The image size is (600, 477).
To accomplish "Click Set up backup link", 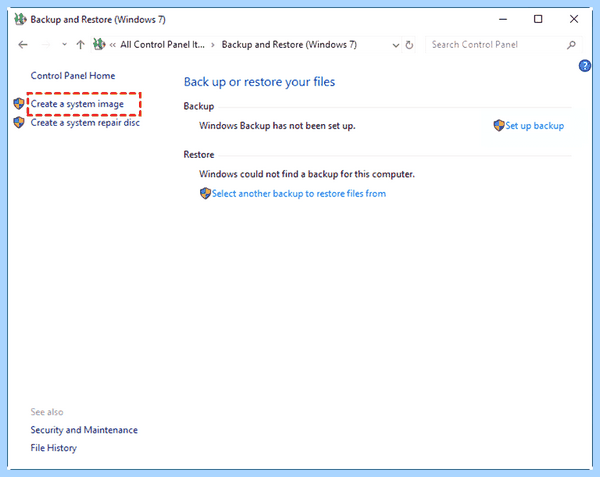I will click(x=535, y=125).
